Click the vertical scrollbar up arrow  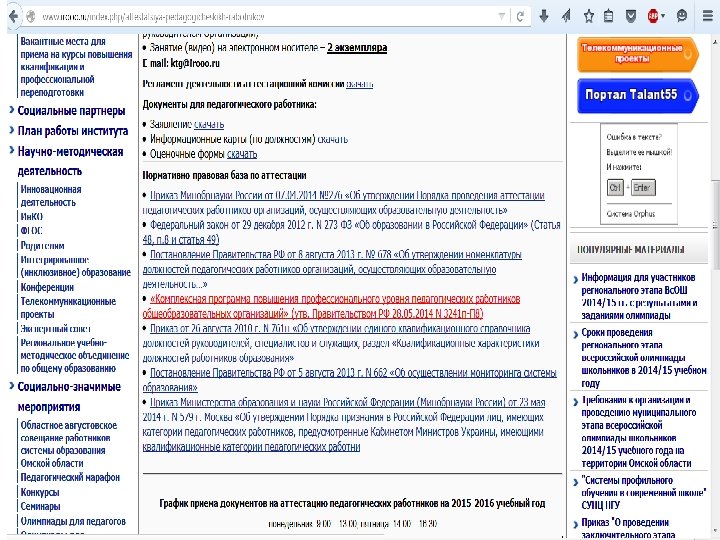[714, 42]
